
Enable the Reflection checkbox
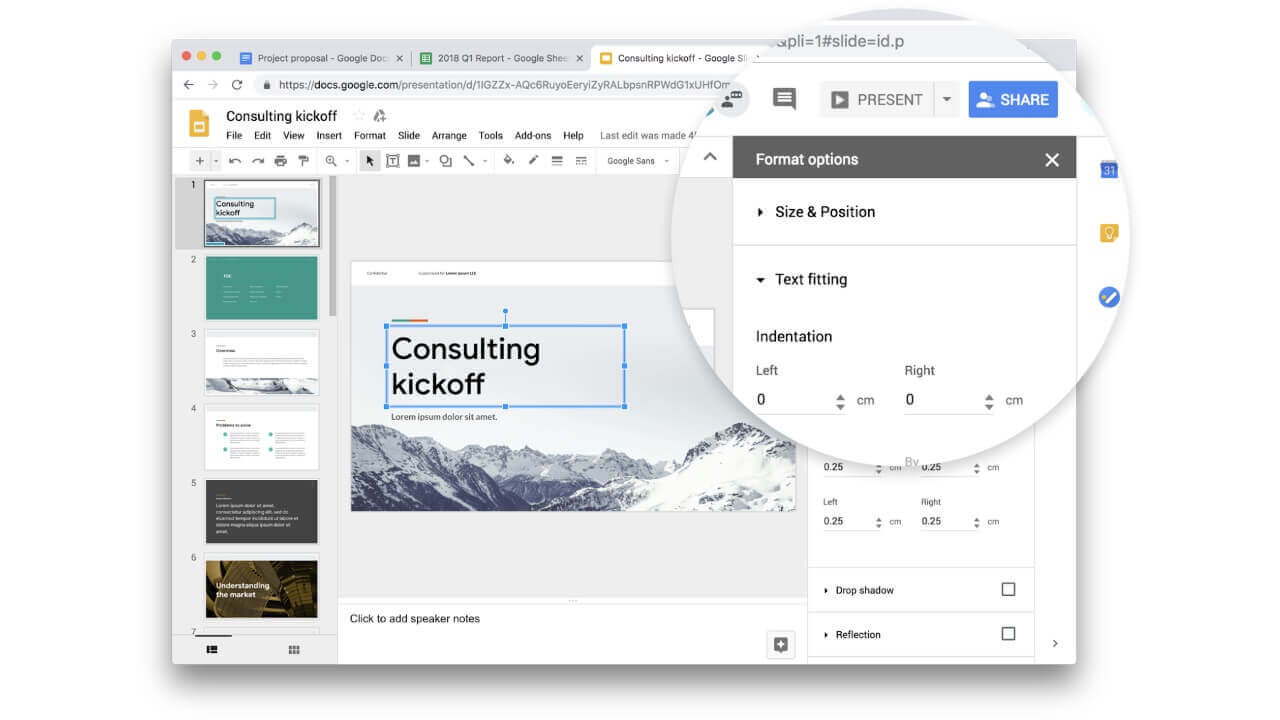pyautogui.click(x=1009, y=634)
